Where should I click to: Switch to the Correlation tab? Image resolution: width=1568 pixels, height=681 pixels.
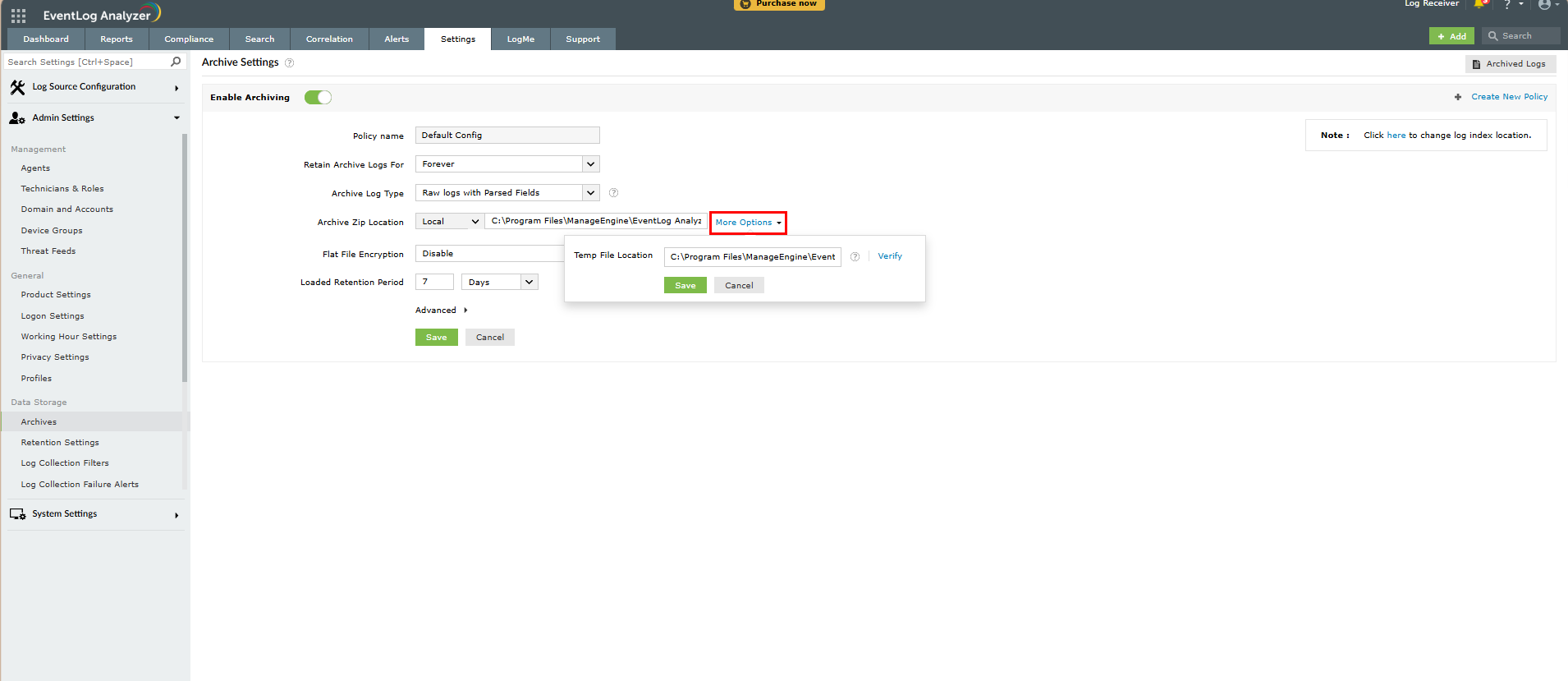(x=329, y=39)
